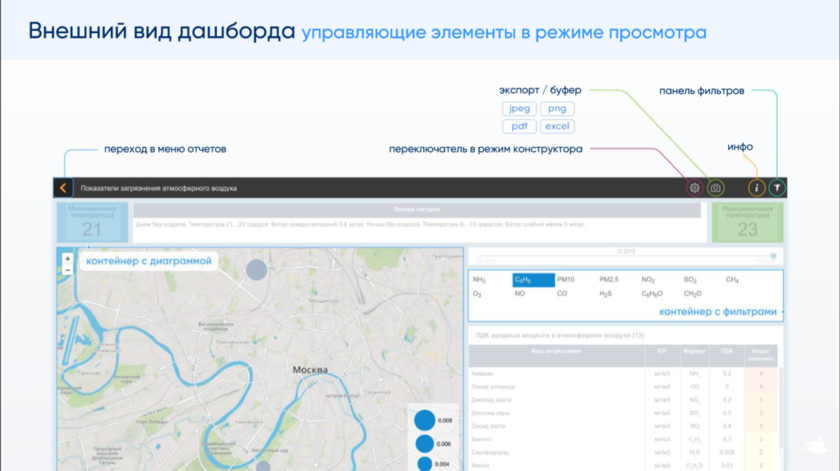Click the orange back arrow to reports menu
The height and width of the screenshot is (471, 840).
tap(63, 188)
